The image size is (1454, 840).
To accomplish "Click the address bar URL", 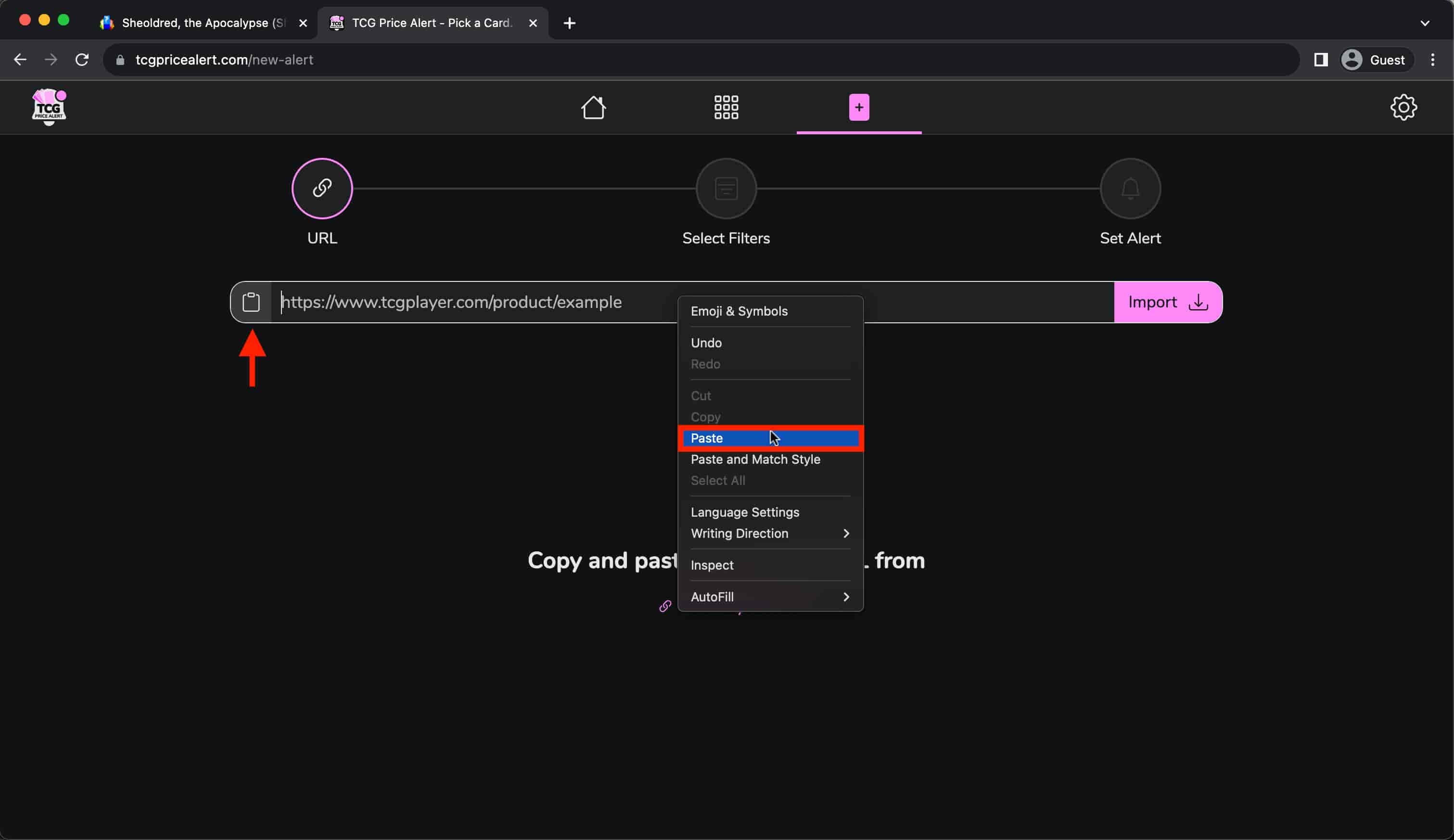I will tap(224, 60).
